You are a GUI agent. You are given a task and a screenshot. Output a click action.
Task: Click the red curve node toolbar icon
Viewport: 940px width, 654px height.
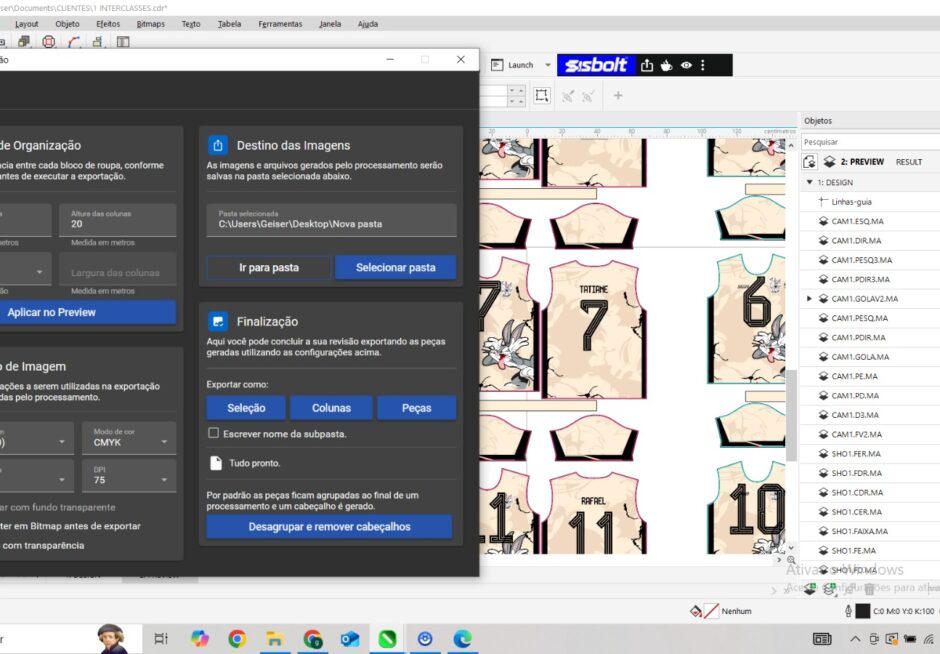(x=74, y=41)
